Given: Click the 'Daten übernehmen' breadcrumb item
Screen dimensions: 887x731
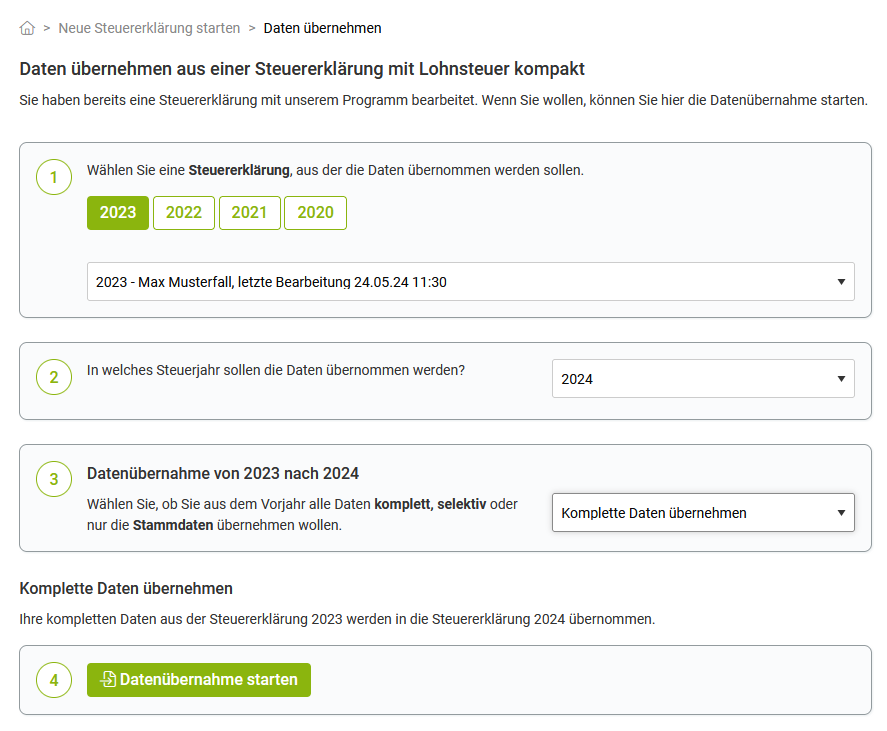Looking at the screenshot, I should click(322, 28).
